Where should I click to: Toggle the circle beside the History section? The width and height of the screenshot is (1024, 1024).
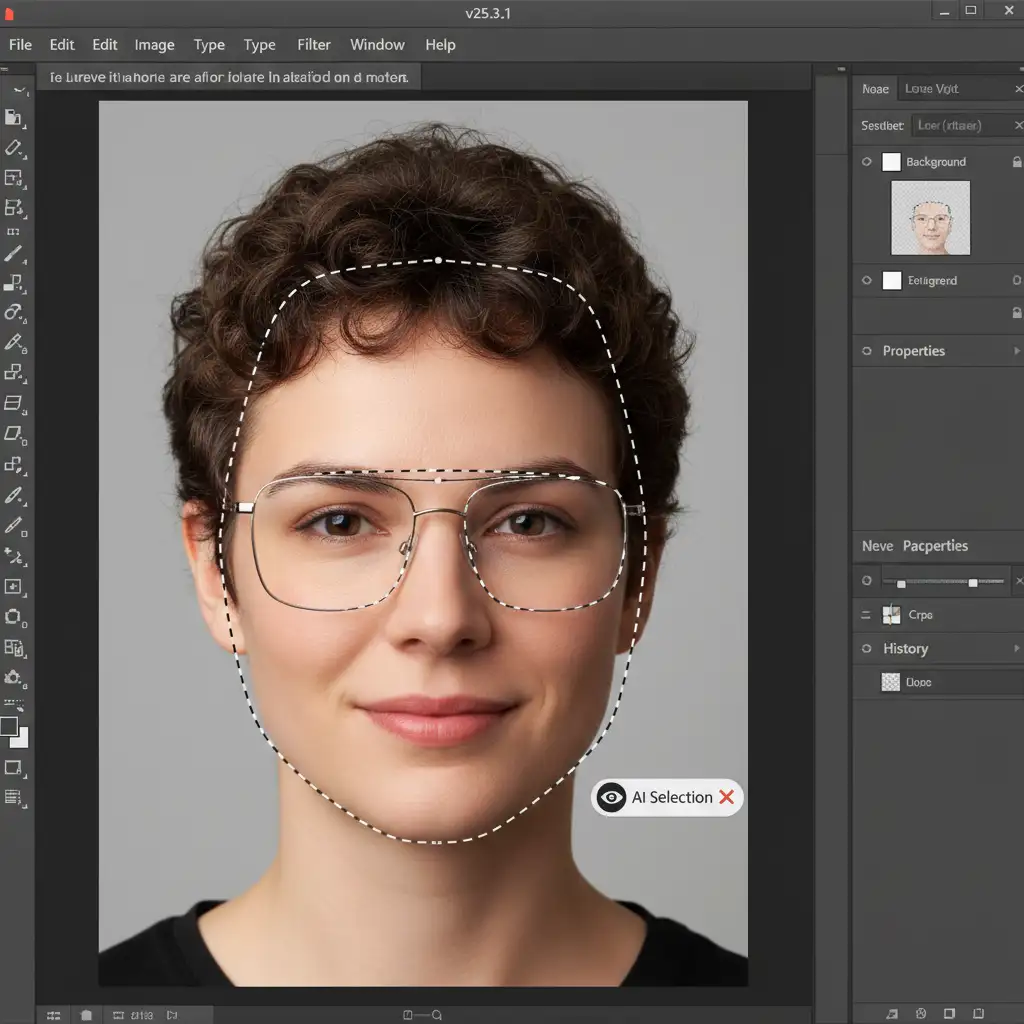click(867, 649)
